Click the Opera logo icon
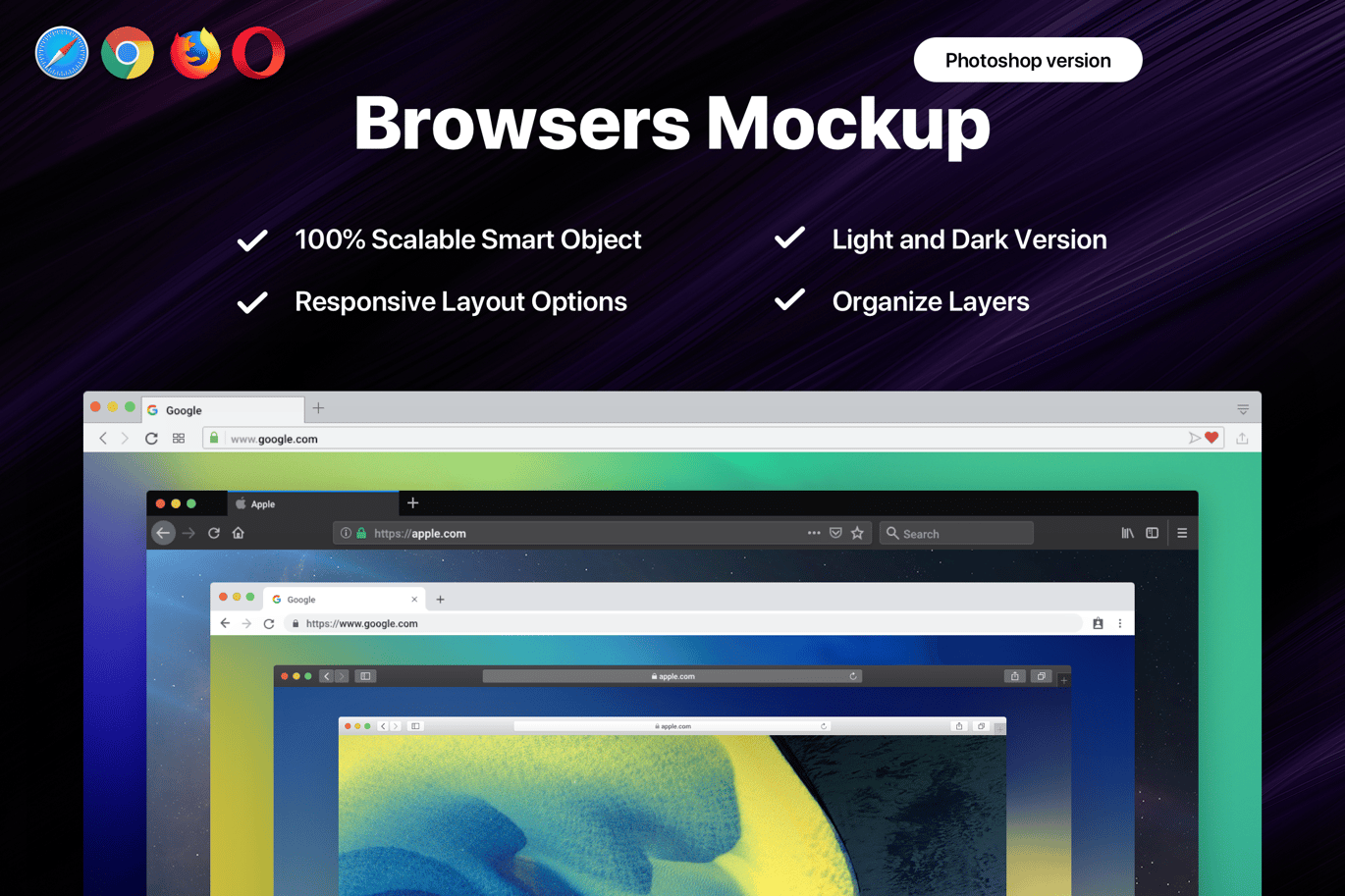This screenshot has height=896, width=1345. pyautogui.click(x=258, y=53)
